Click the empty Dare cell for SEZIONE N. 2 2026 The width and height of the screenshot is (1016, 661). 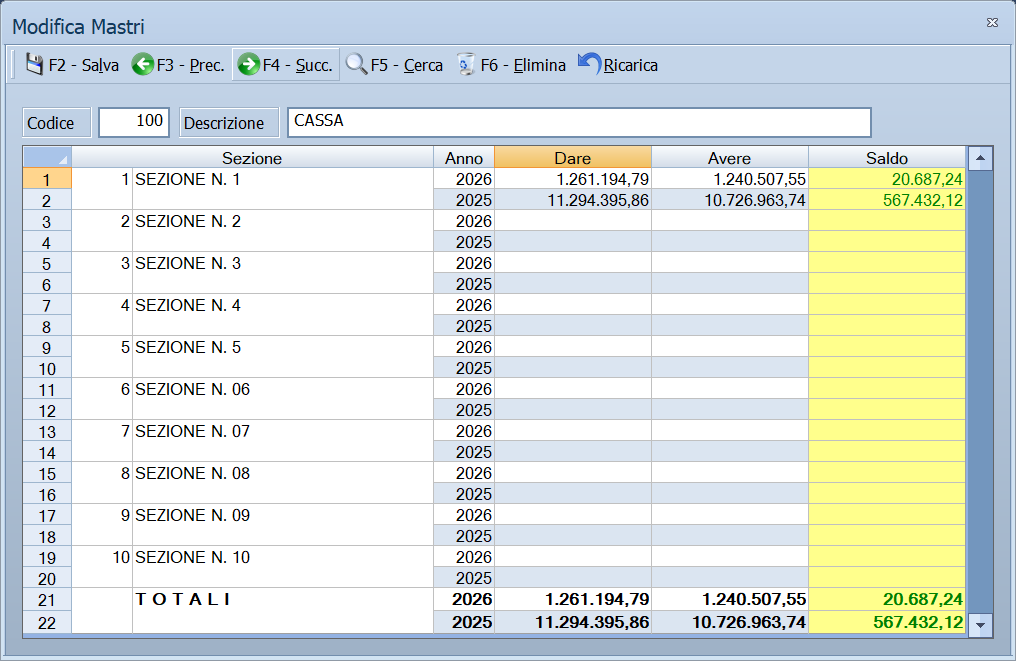[x=573, y=221]
